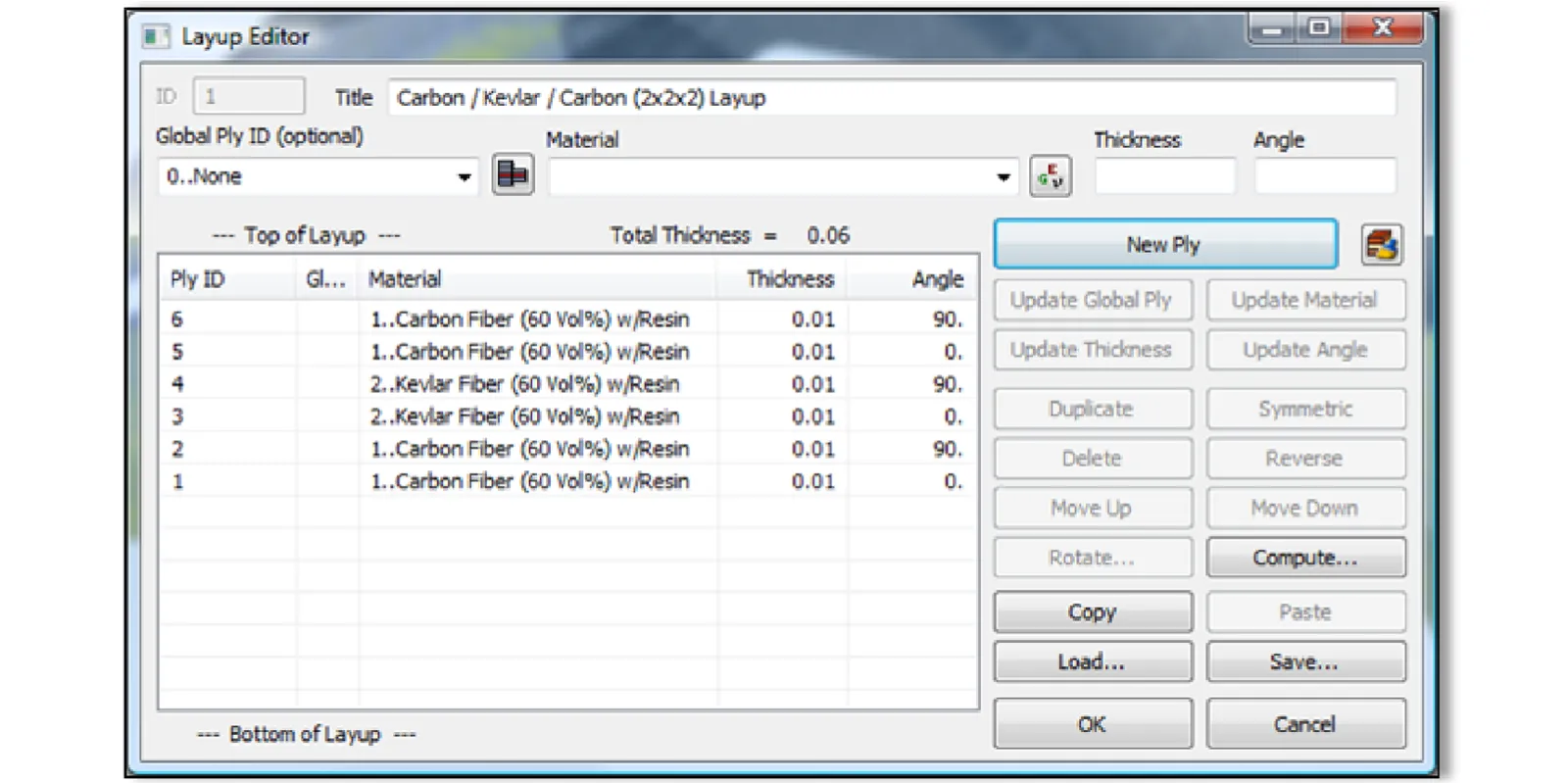Click the Copy button
The width and height of the screenshot is (1568, 783).
[1093, 612]
